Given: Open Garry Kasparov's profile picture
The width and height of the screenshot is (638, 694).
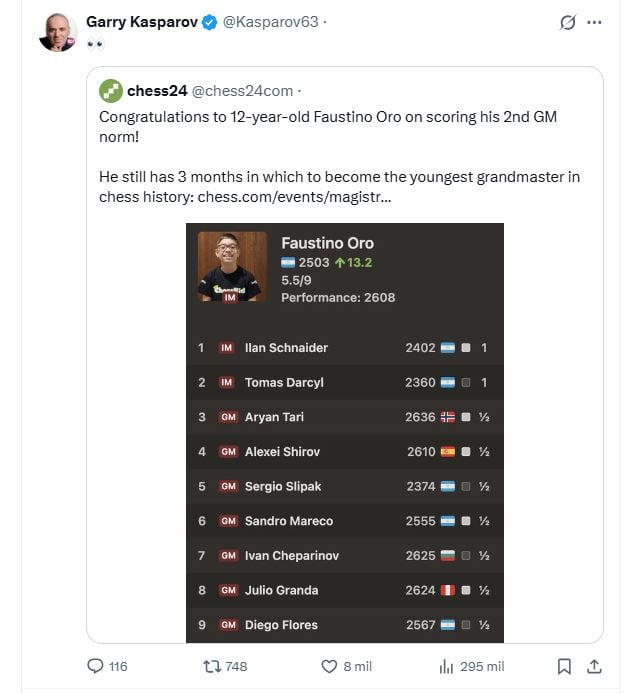Looking at the screenshot, I should click(x=58, y=33).
